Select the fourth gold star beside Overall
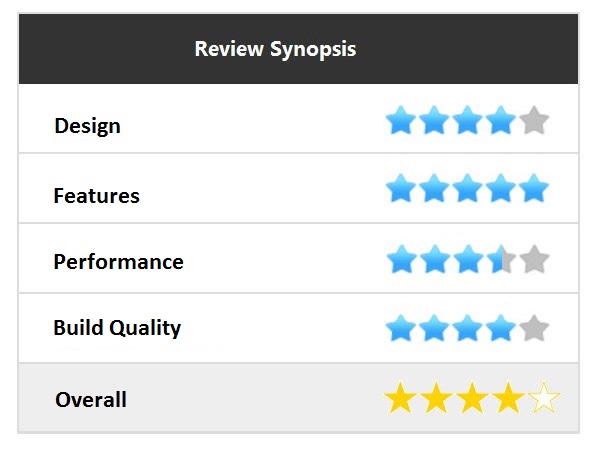This screenshot has width=600, height=450. [x=508, y=400]
